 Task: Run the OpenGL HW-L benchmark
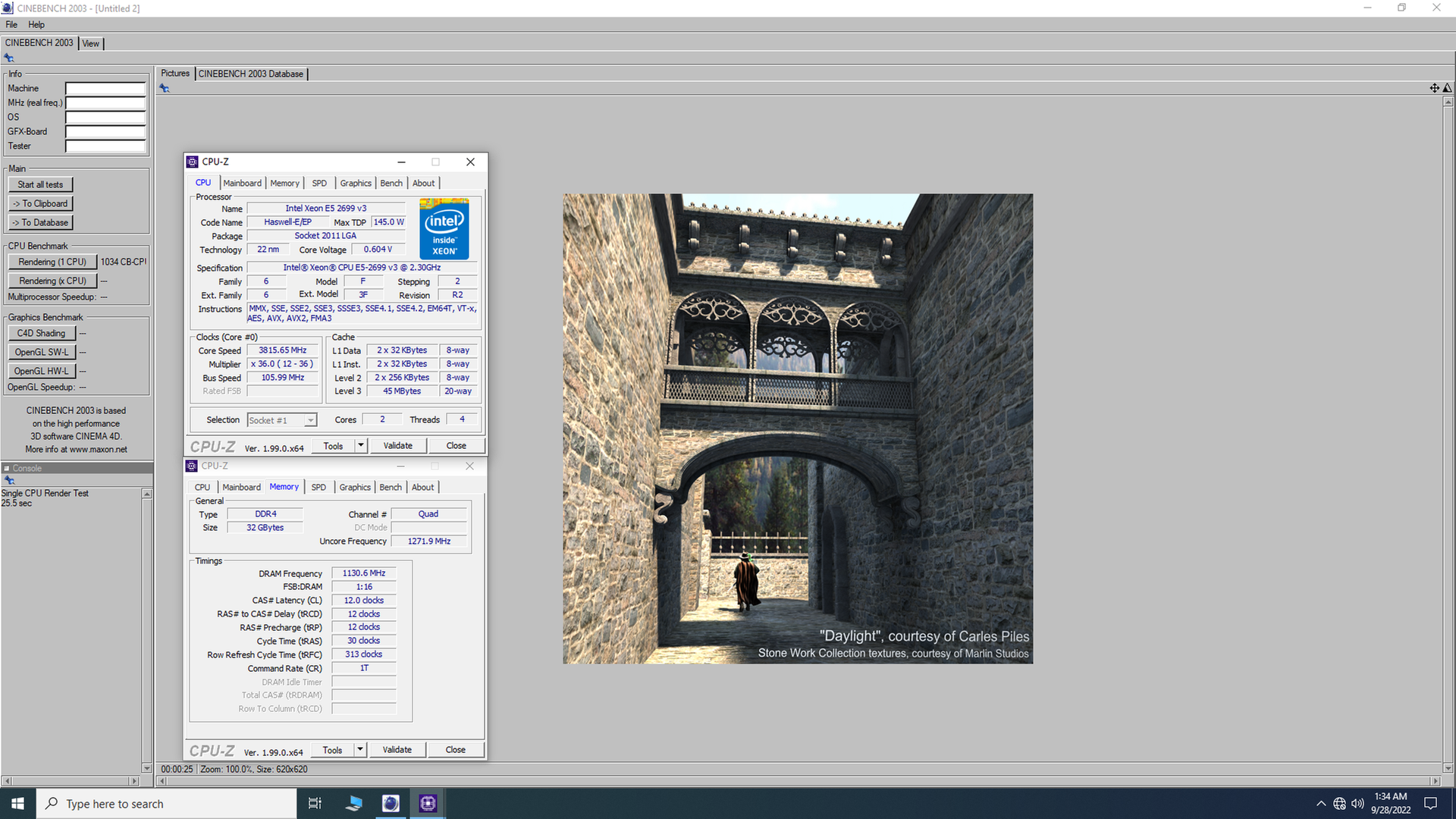[x=41, y=371]
